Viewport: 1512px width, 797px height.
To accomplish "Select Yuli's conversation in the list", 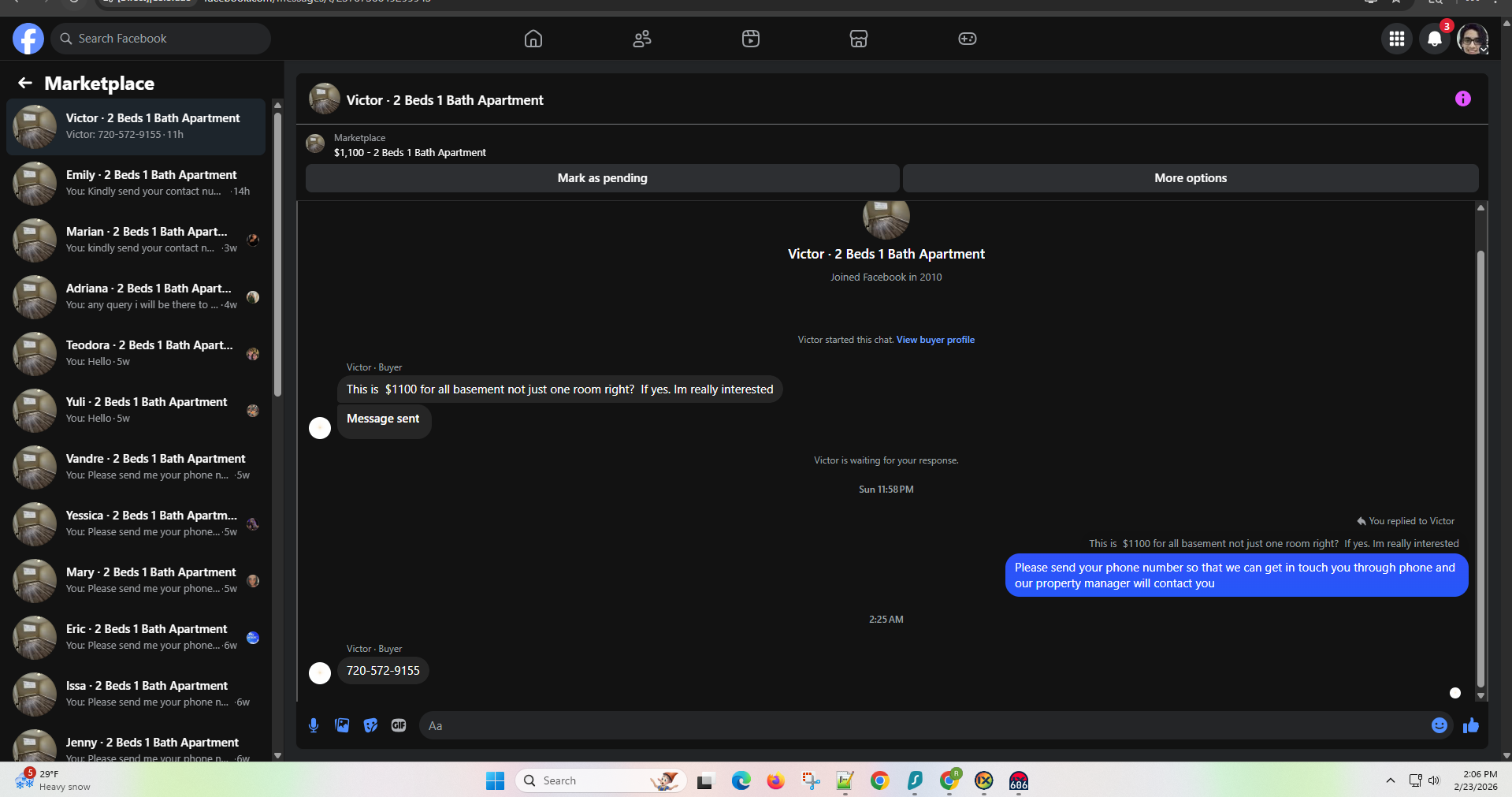I will pos(136,410).
